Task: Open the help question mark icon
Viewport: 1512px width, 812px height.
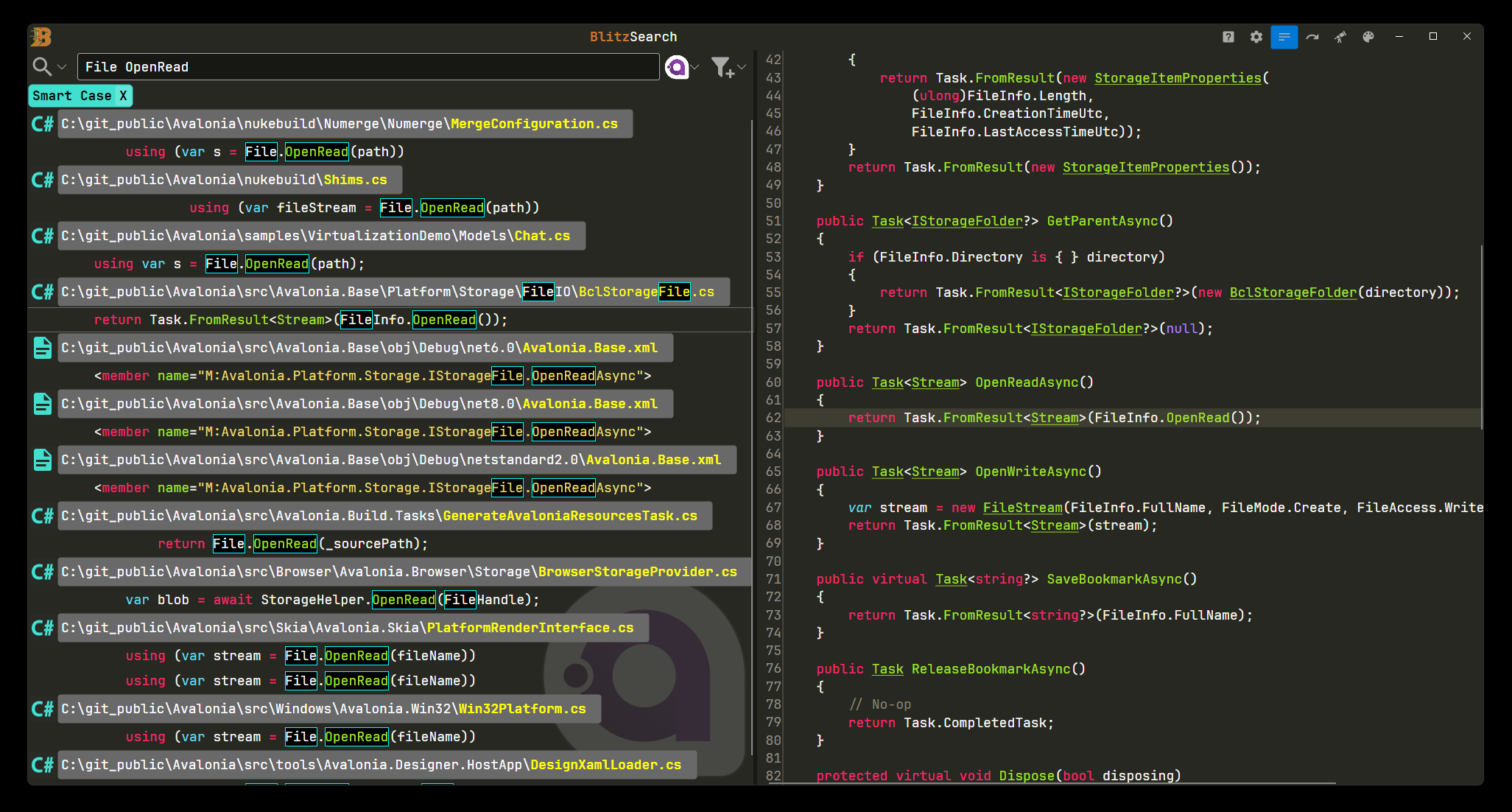Action: [x=1228, y=37]
